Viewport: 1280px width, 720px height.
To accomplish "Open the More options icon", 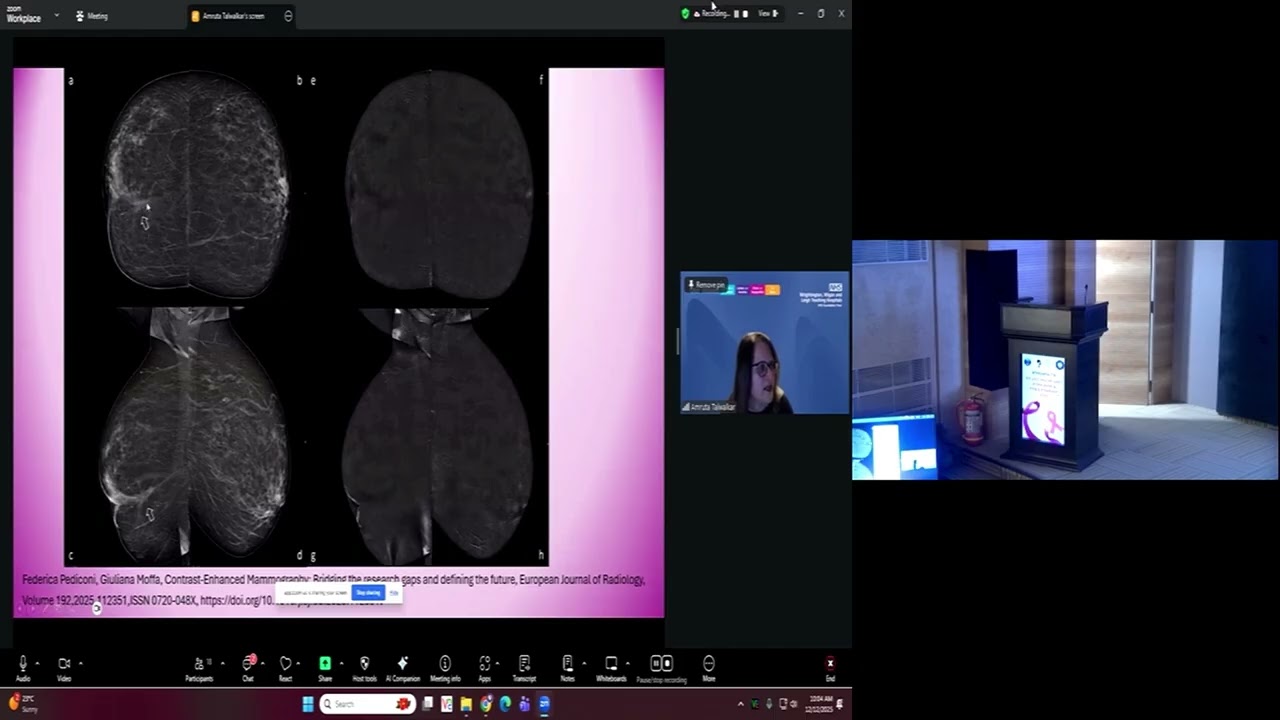I will tap(709, 664).
